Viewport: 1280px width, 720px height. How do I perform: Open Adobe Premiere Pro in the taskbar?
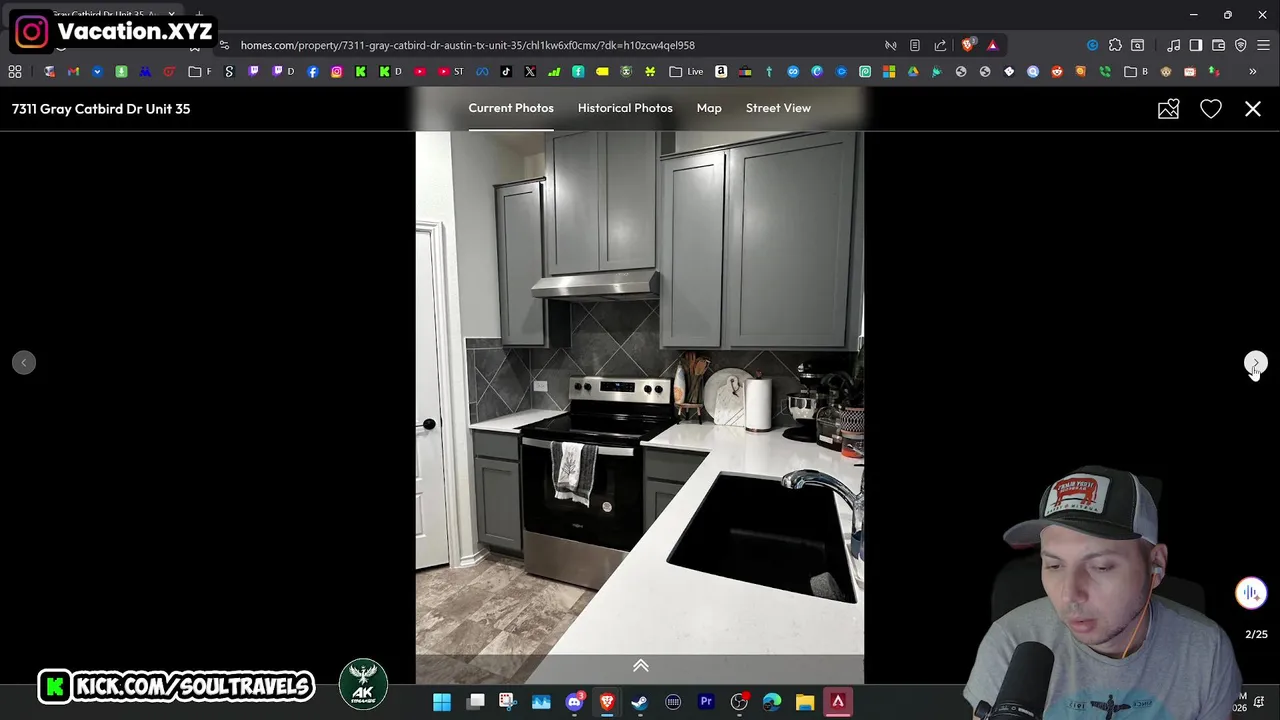click(706, 702)
